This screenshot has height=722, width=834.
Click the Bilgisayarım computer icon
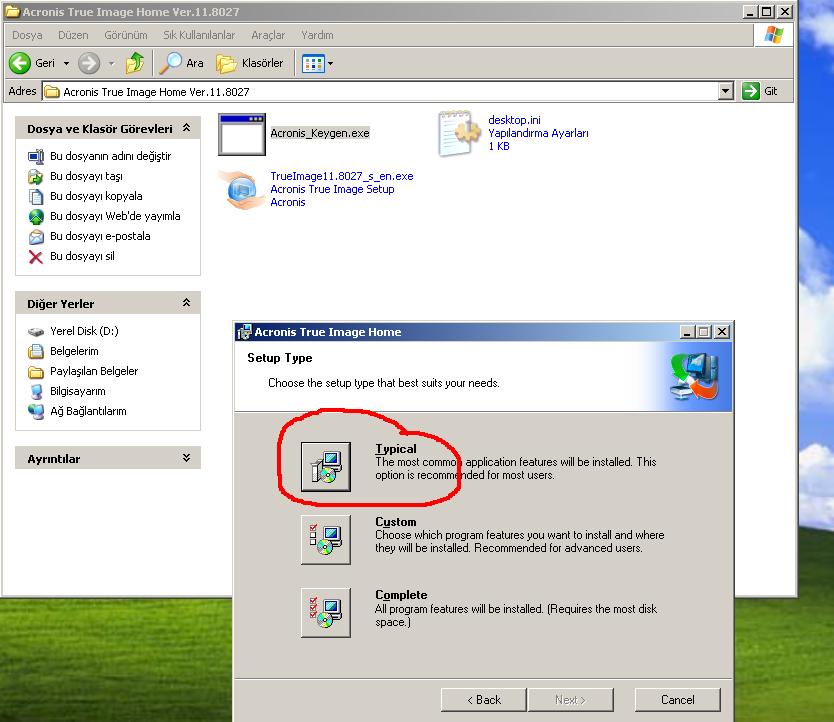click(x=36, y=392)
